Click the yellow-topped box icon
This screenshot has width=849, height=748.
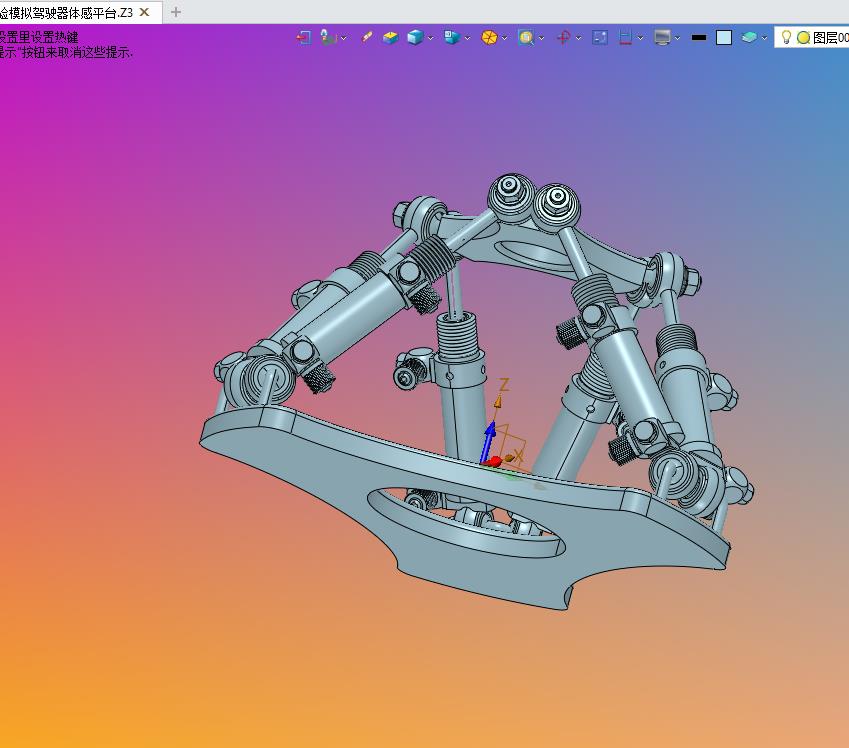390,37
